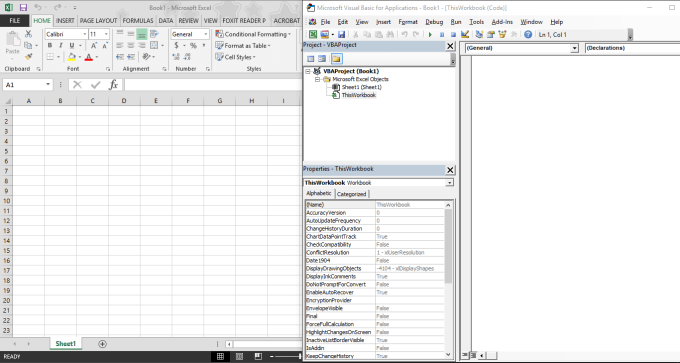
Task: Open Insert menu in VBA editor
Action: click(383, 22)
